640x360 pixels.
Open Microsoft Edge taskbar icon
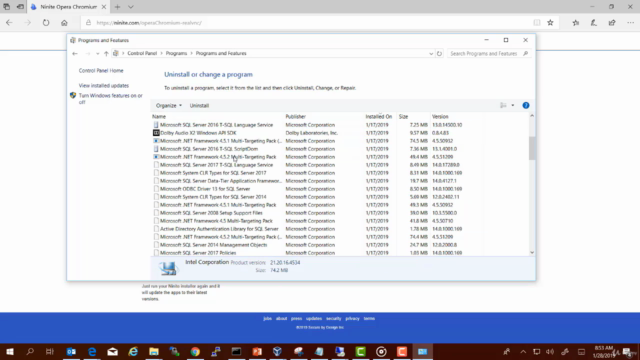(x=92, y=351)
